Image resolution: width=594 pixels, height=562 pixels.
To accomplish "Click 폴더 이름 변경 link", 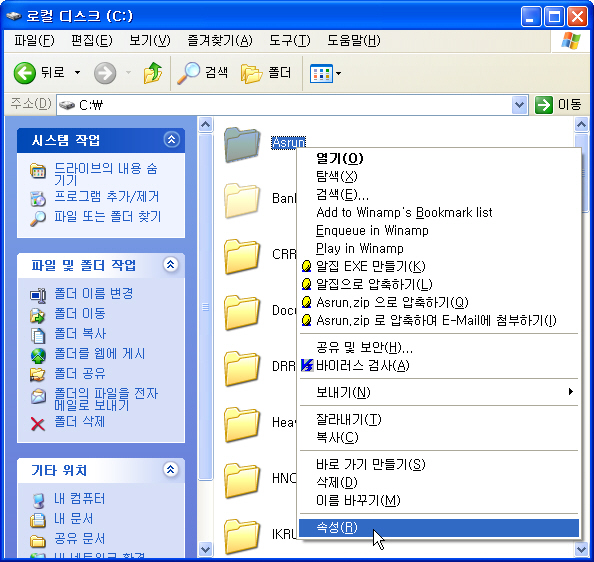I will [x=94, y=293].
